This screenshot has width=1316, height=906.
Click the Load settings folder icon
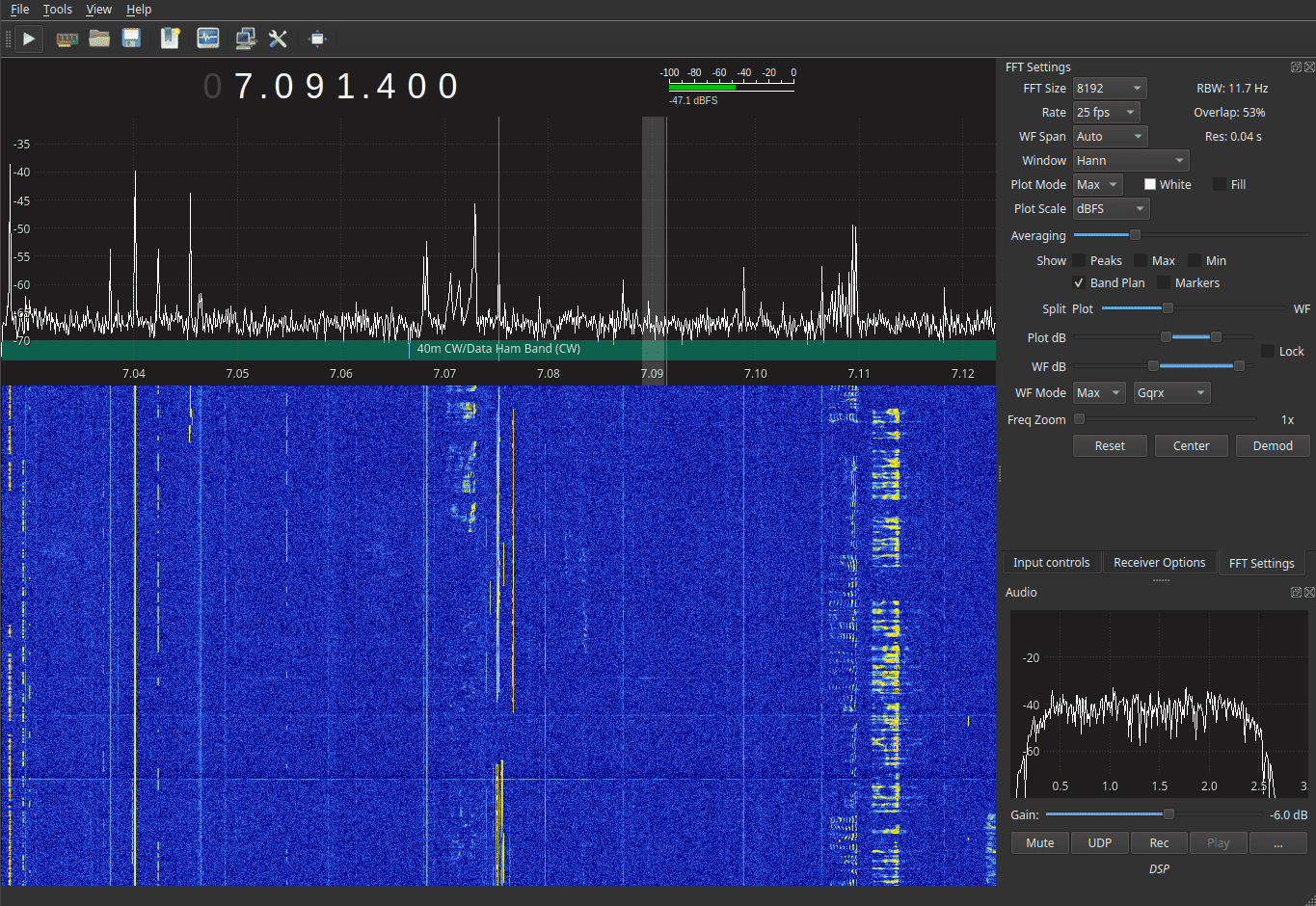click(x=99, y=39)
